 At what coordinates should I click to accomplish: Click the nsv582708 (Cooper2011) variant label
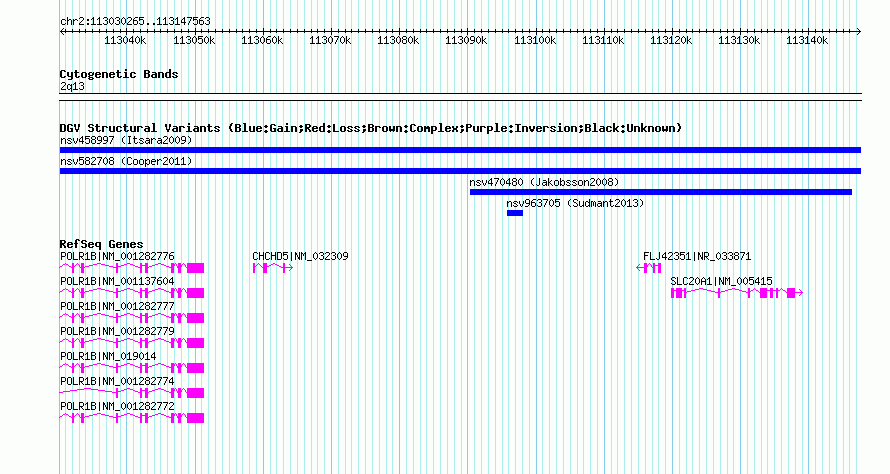coord(126,161)
